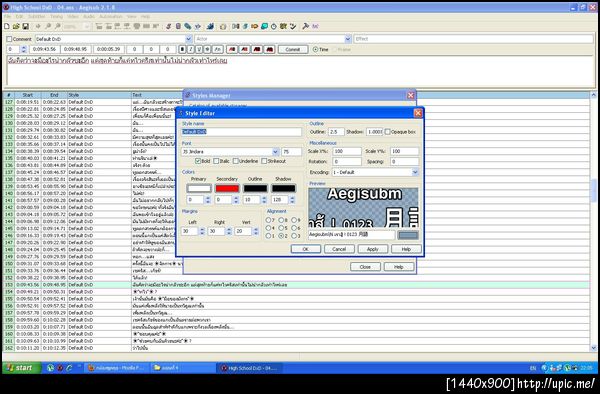This screenshot has height=394, width=600.
Task: Create a new subtitle file
Action: (x=7, y=26)
